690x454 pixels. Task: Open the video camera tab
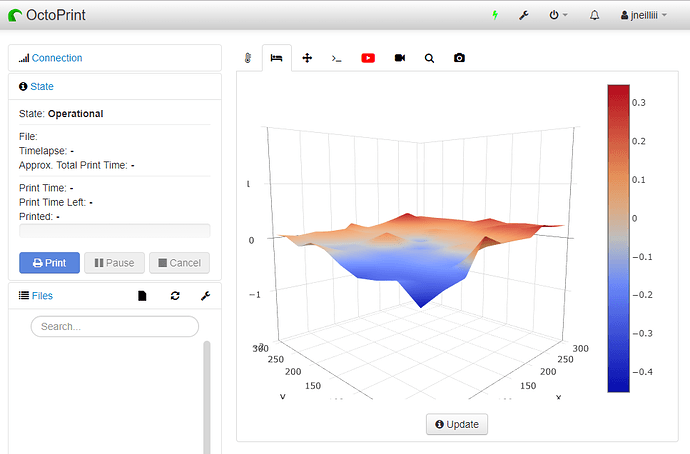399,58
